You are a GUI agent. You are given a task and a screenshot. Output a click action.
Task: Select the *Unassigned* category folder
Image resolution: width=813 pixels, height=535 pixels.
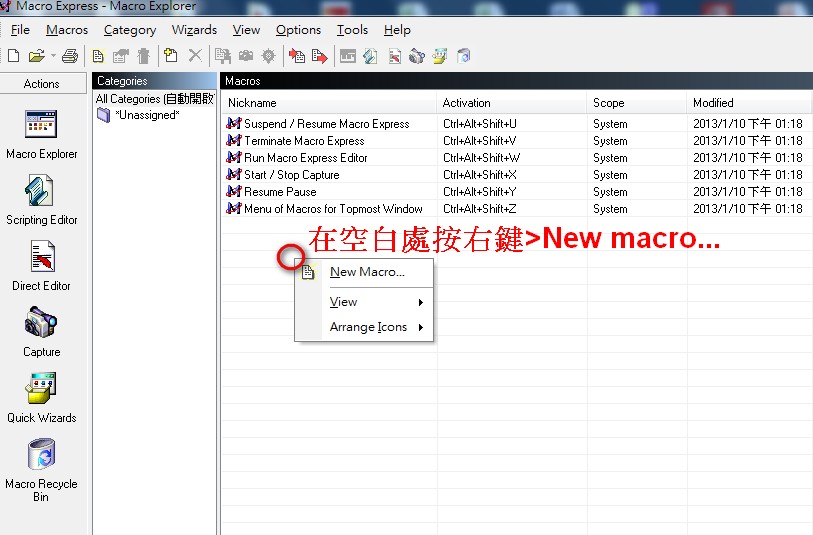point(138,115)
